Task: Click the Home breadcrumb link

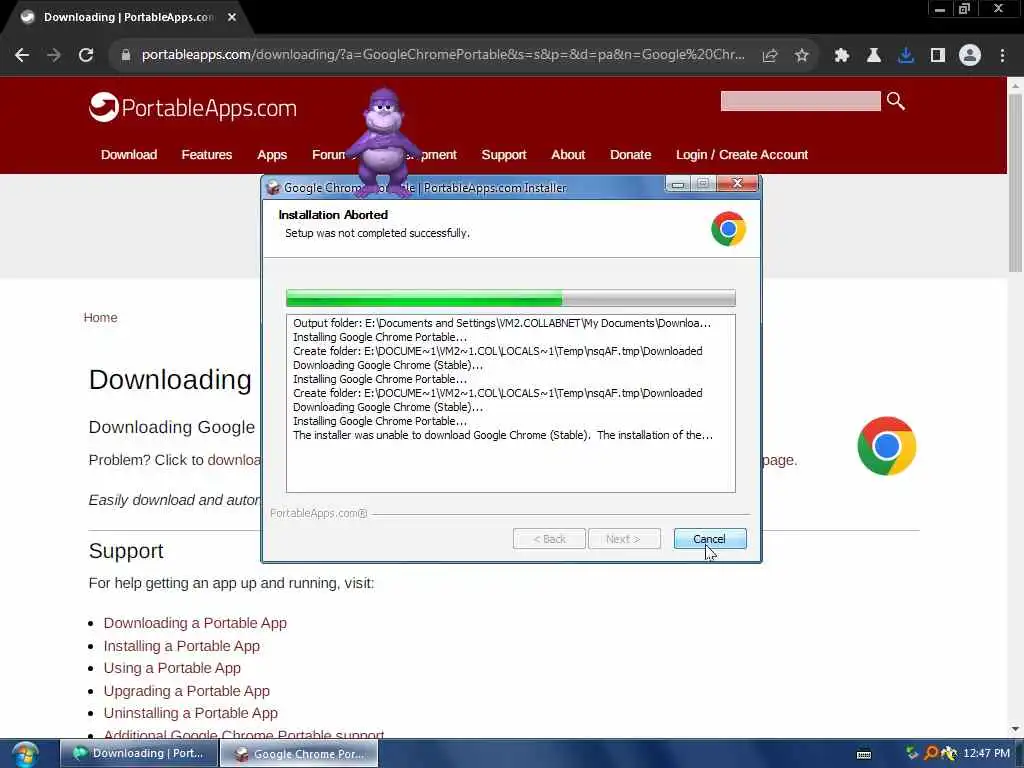Action: click(101, 317)
